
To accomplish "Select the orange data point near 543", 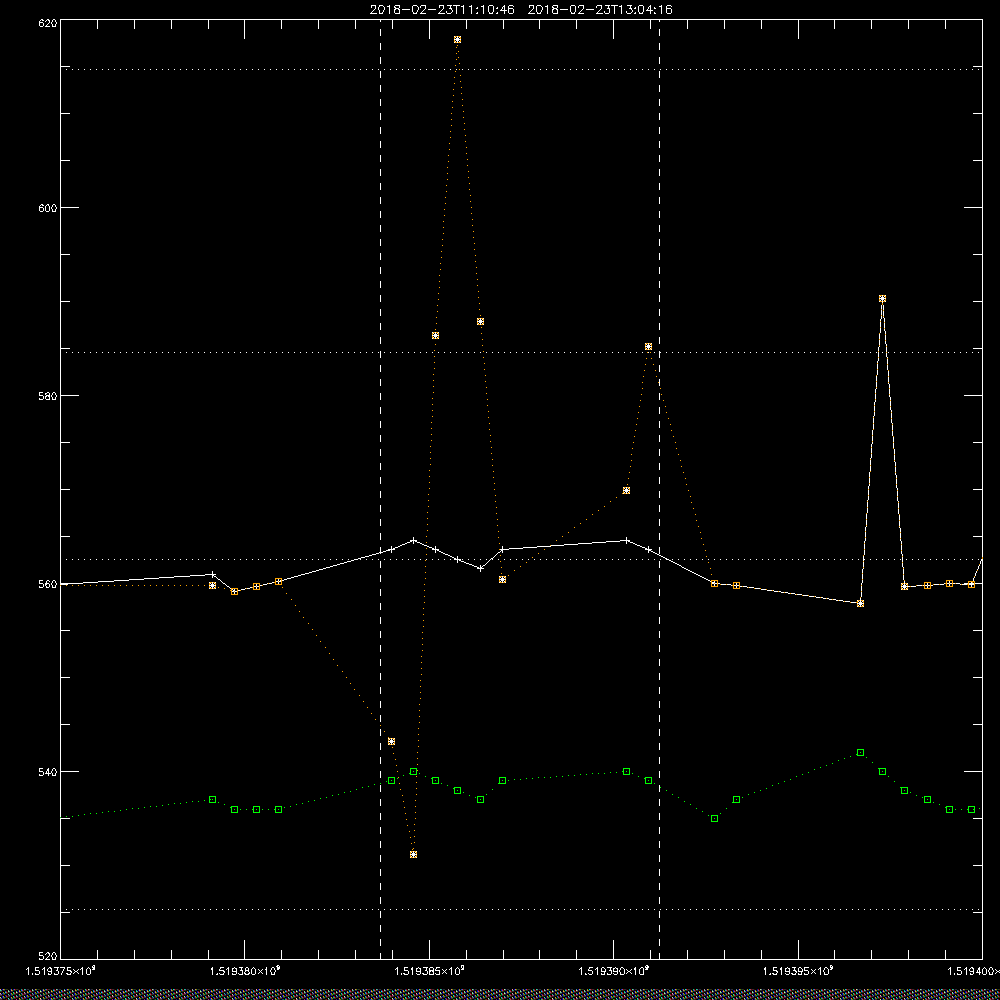I will [392, 742].
